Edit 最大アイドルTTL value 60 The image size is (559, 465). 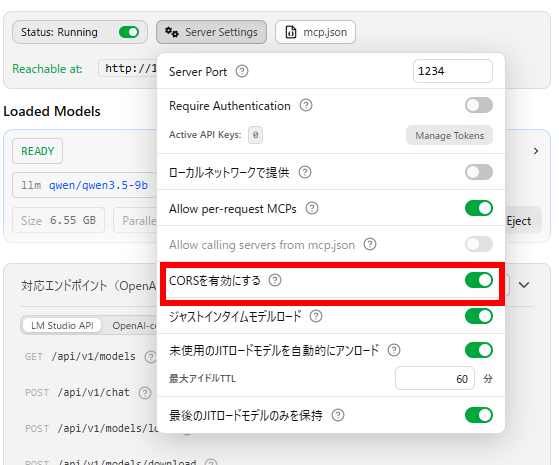[435, 378]
